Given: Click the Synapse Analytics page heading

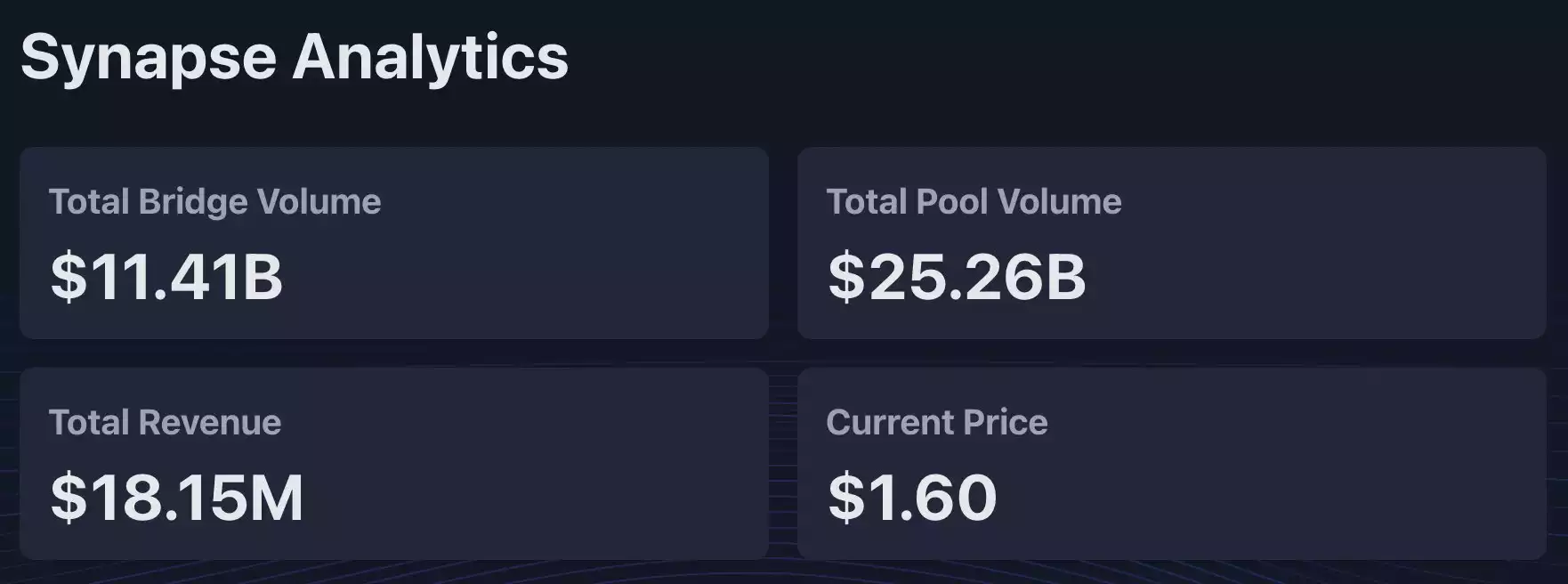Looking at the screenshot, I should click(294, 57).
